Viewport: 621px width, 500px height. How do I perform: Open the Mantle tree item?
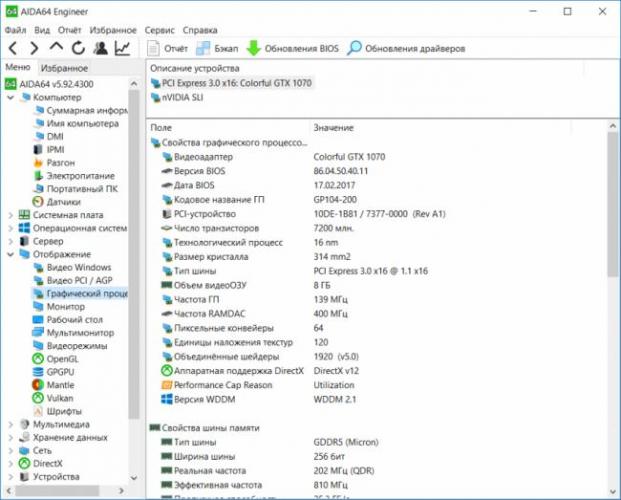click(53, 385)
